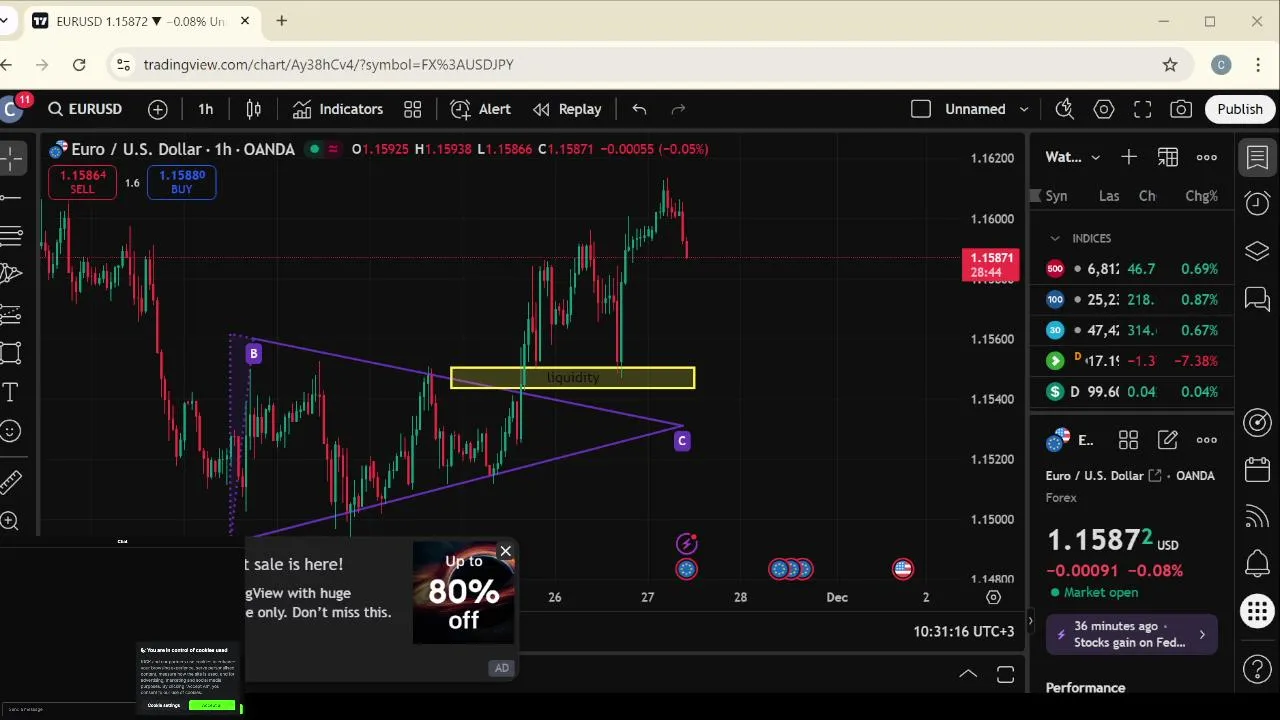The height and width of the screenshot is (720, 1280).
Task: Click the SELL 1.15864 button
Action: 82,182
